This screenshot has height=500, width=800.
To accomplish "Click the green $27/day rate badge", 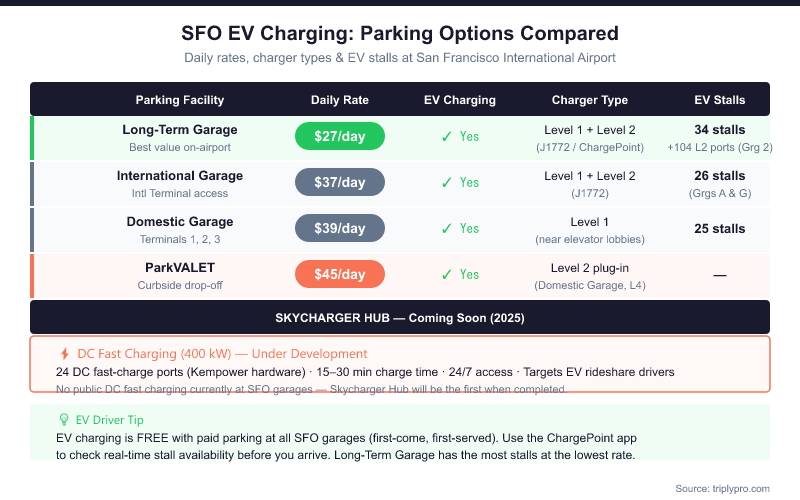I will (x=340, y=137).
